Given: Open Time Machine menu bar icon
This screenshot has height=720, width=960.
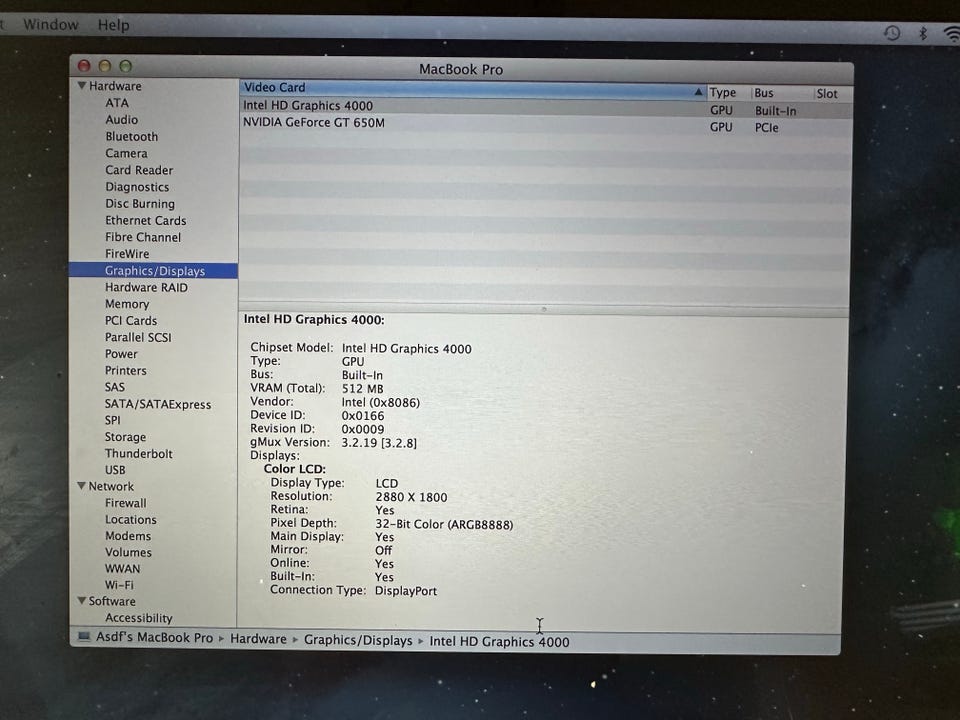Looking at the screenshot, I should [x=892, y=33].
